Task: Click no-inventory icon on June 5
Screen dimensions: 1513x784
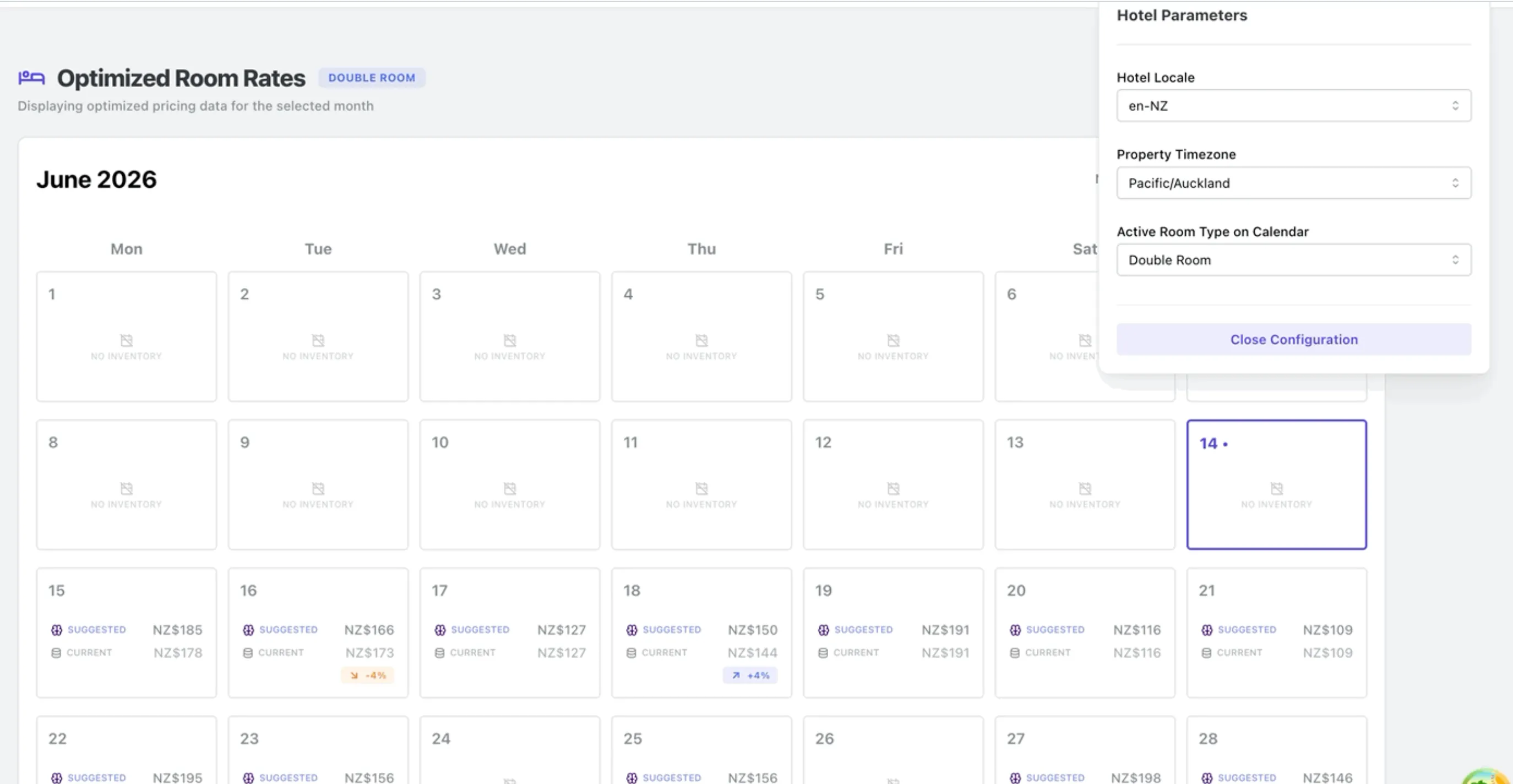Action: 892,341
